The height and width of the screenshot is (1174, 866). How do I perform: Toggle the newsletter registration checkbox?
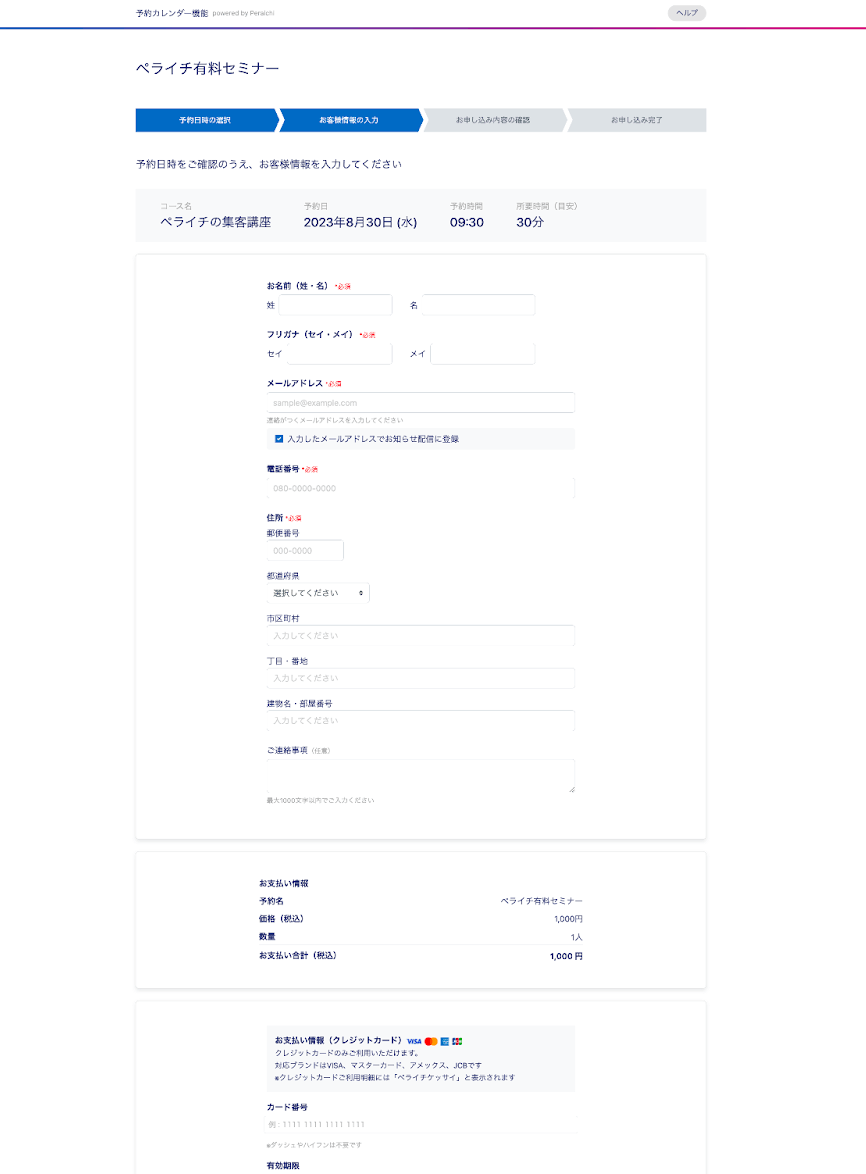click(279, 438)
